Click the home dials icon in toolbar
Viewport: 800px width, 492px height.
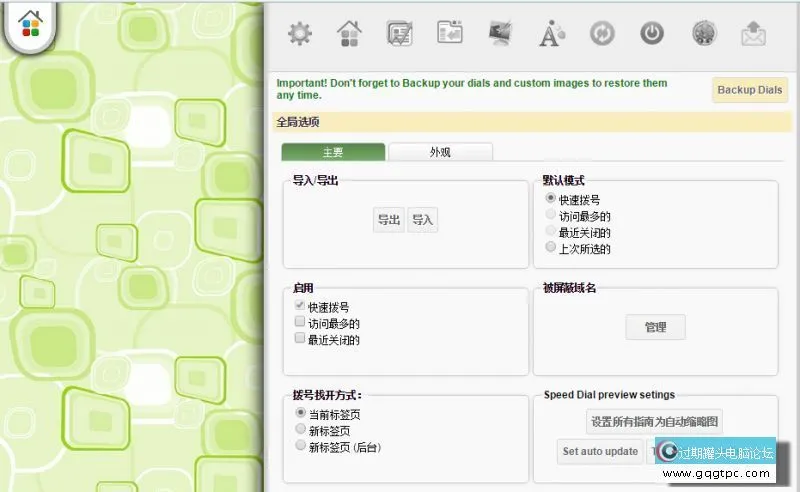(349, 34)
